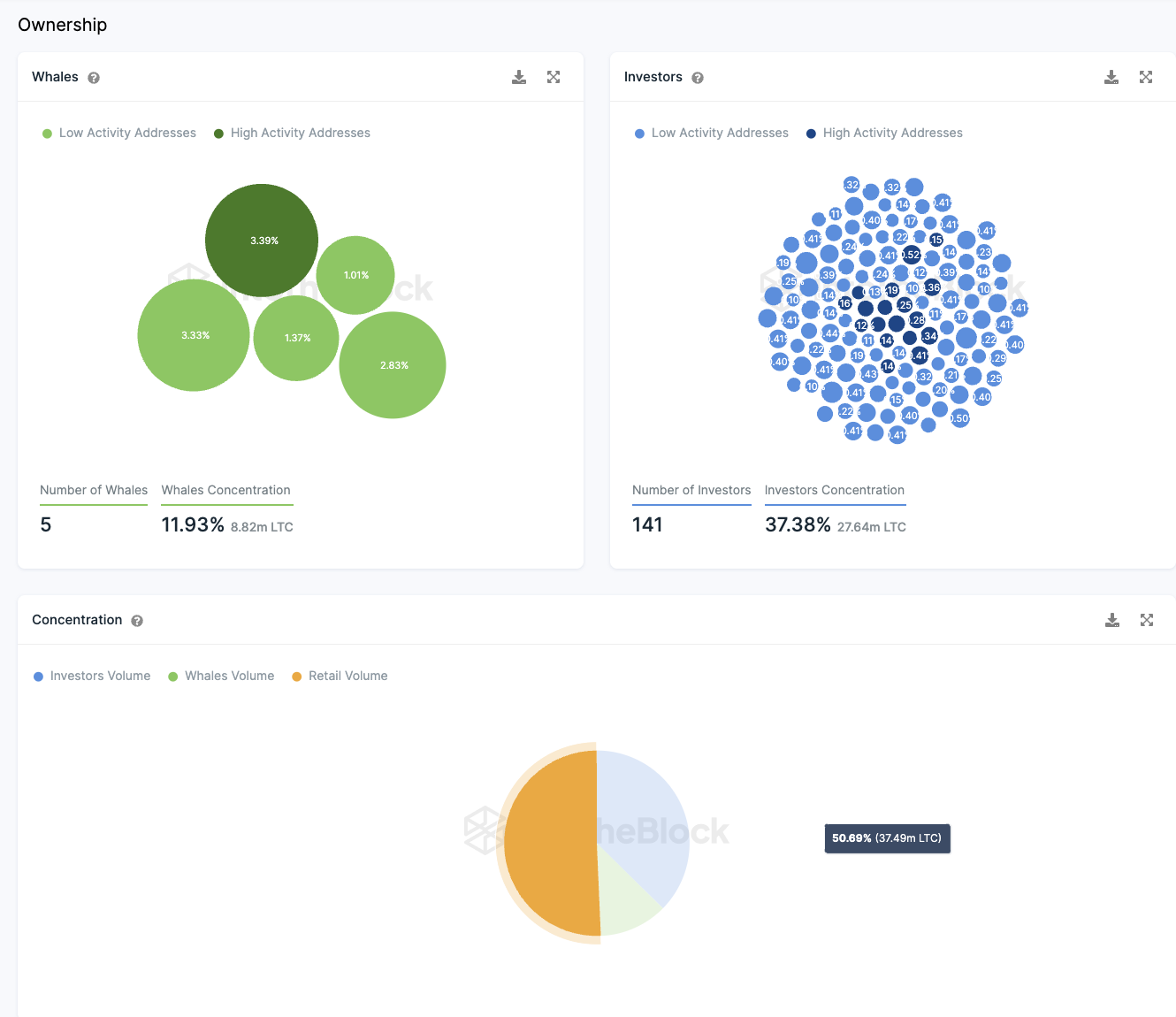This screenshot has height=1017, width=1176.
Task: Click the 141 investors count
Action: [647, 524]
